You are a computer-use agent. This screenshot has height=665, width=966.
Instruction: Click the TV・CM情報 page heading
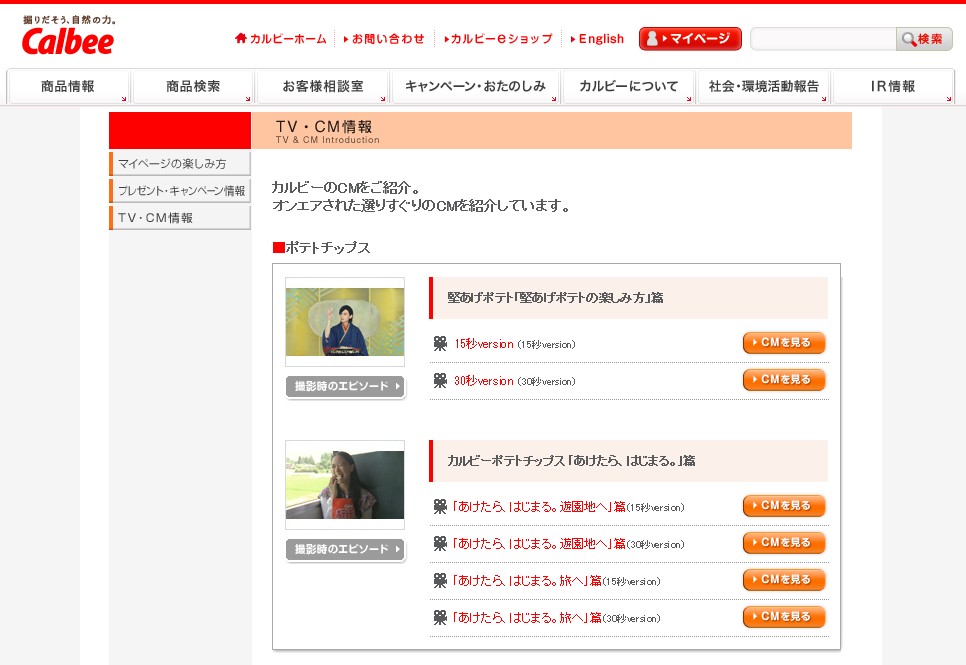(324, 126)
